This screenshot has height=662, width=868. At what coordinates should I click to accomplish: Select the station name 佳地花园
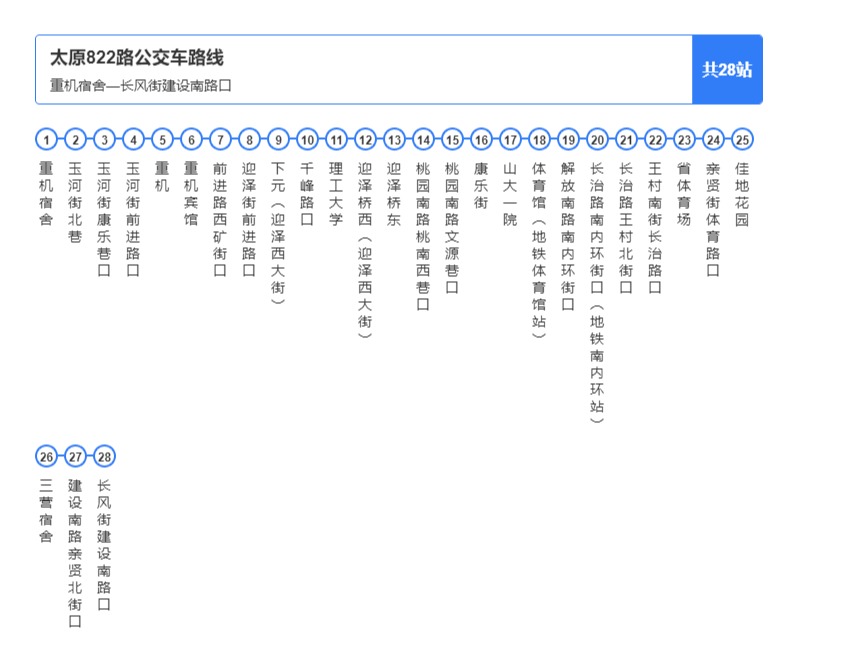(742, 193)
